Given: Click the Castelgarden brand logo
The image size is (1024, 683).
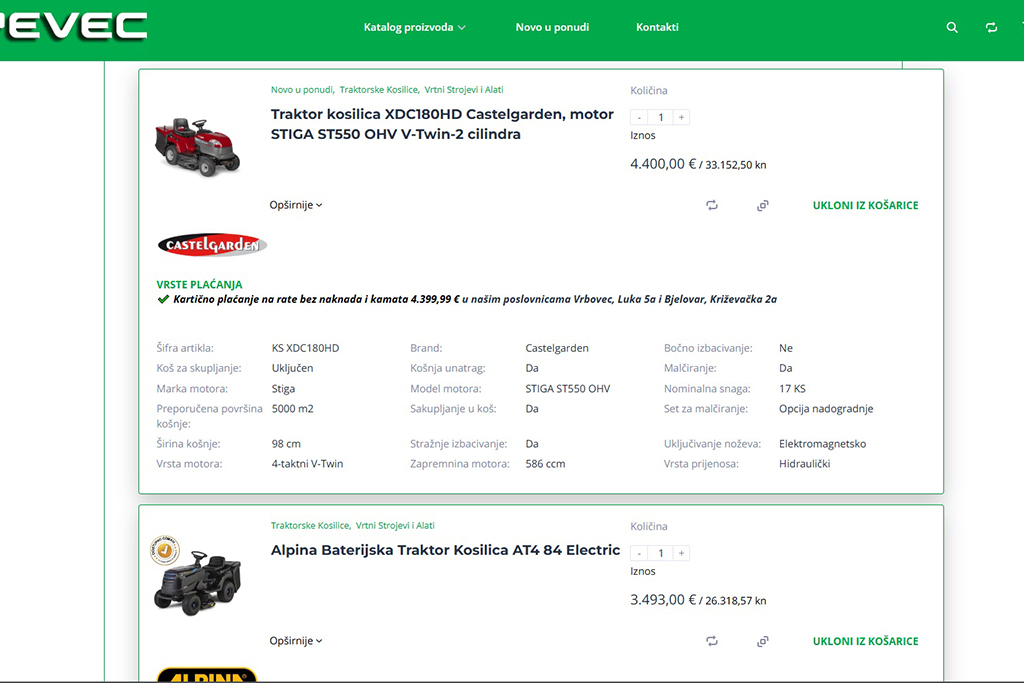Looking at the screenshot, I should point(210,243).
